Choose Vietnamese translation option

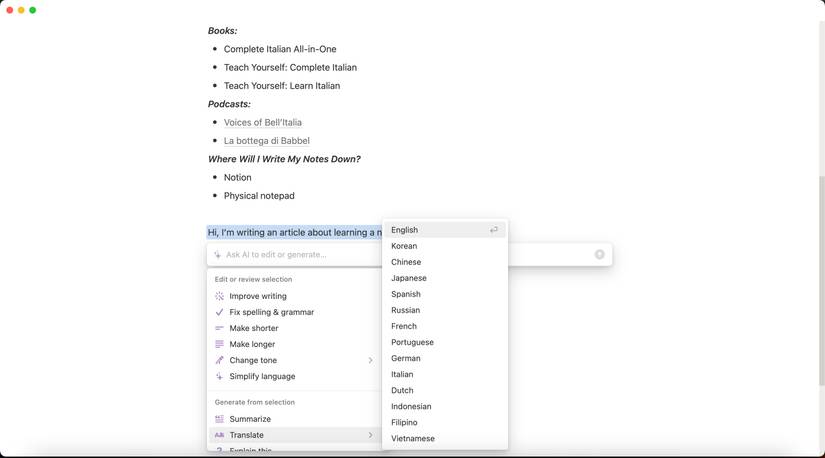click(445, 439)
